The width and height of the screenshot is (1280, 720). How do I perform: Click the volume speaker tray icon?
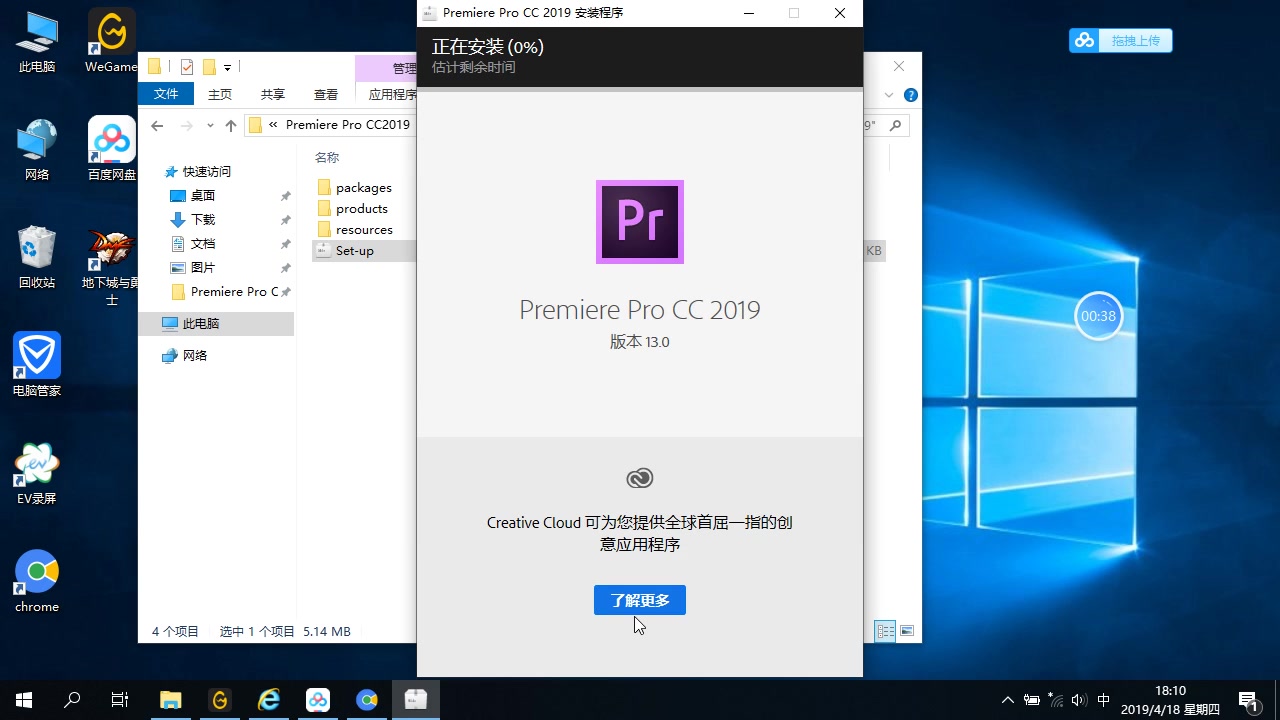coord(1079,700)
